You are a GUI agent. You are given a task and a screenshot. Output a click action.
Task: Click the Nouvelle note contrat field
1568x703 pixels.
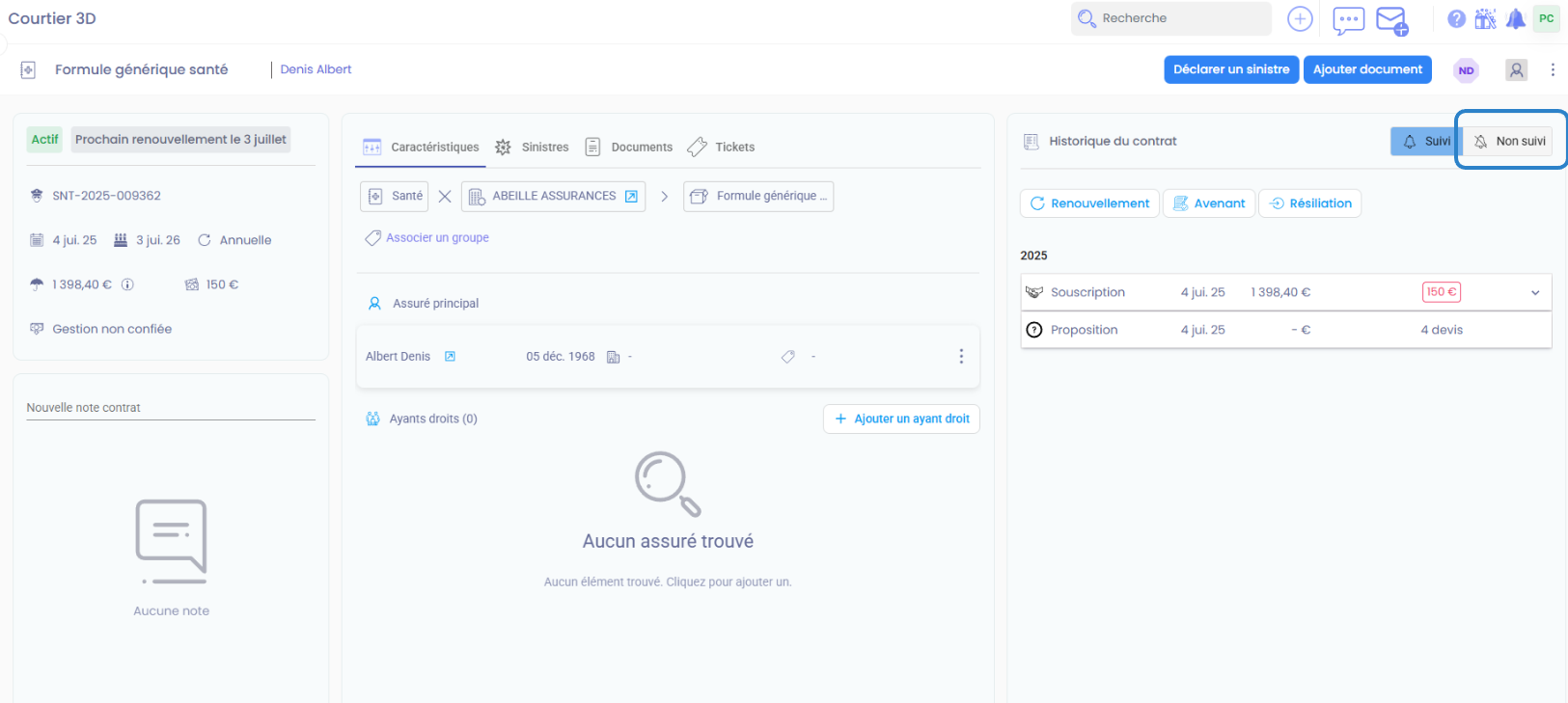click(171, 408)
